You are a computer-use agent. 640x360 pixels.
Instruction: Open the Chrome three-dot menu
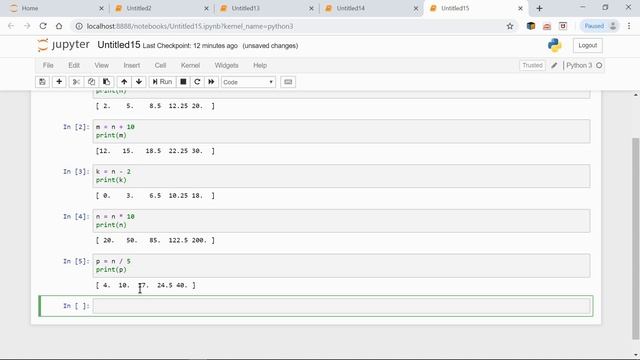[629, 26]
